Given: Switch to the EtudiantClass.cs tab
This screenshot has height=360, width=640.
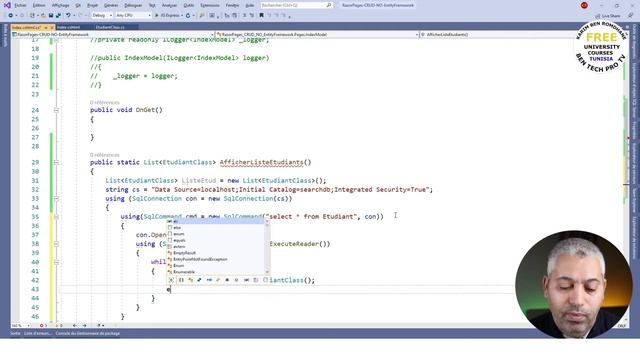Looking at the screenshot, I should click(x=110, y=27).
